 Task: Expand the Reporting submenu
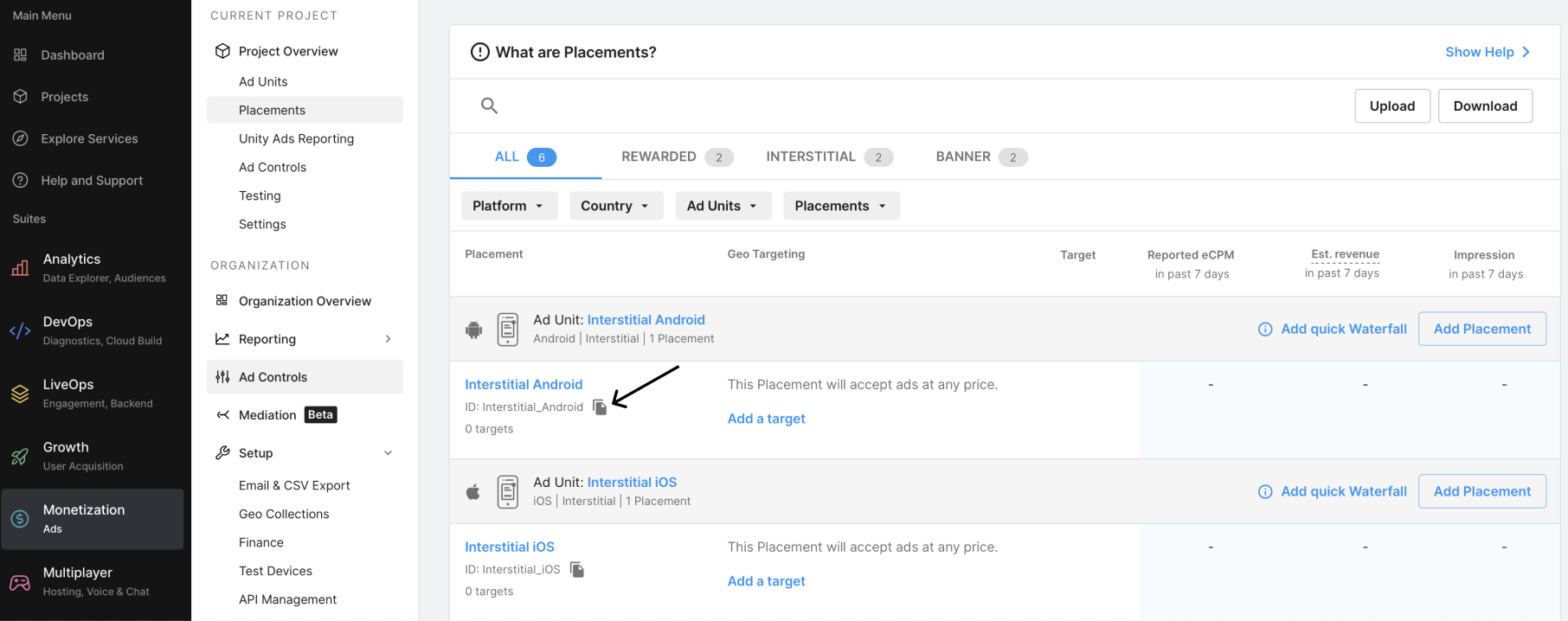click(x=388, y=339)
